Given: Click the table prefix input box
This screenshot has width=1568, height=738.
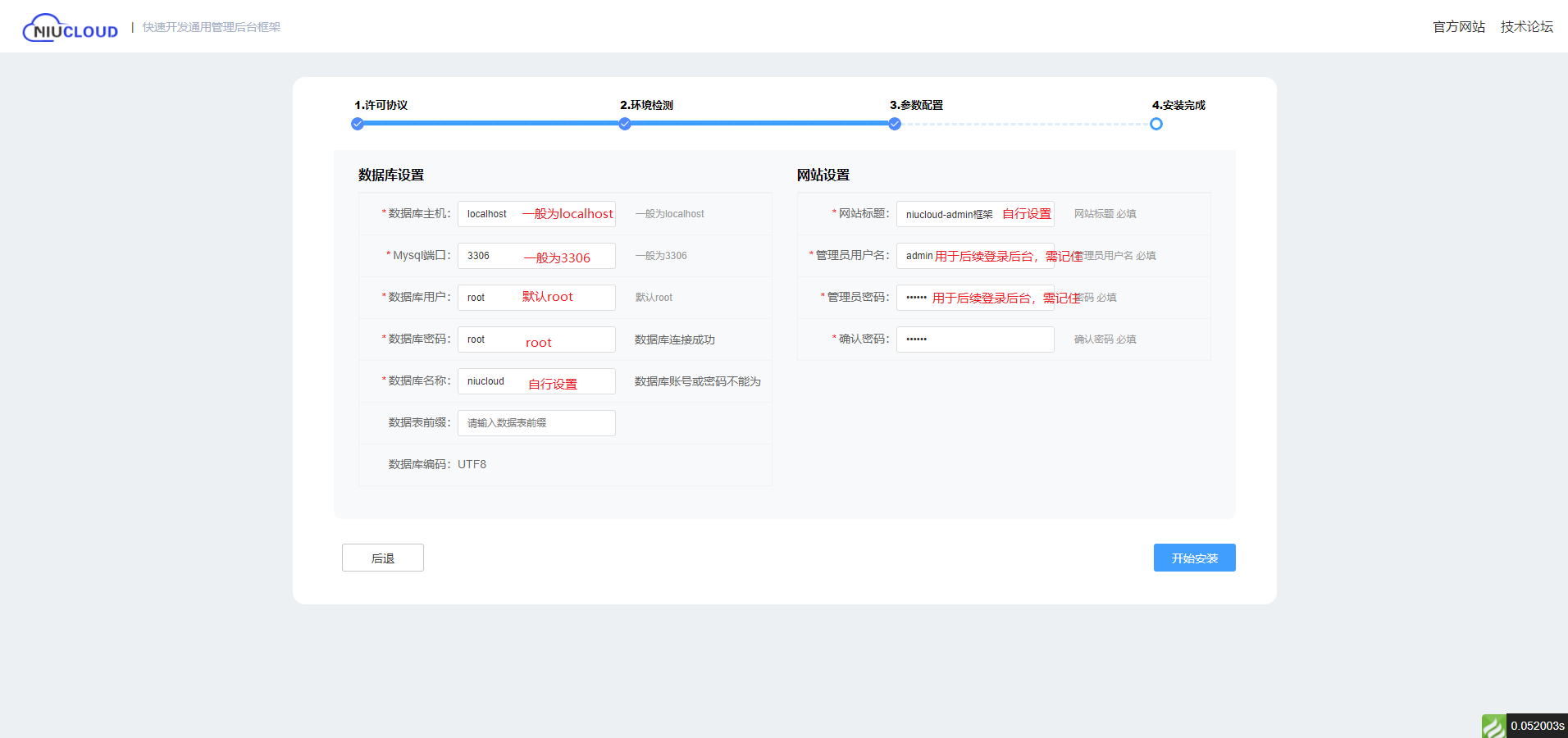Looking at the screenshot, I should pyautogui.click(x=536, y=423).
